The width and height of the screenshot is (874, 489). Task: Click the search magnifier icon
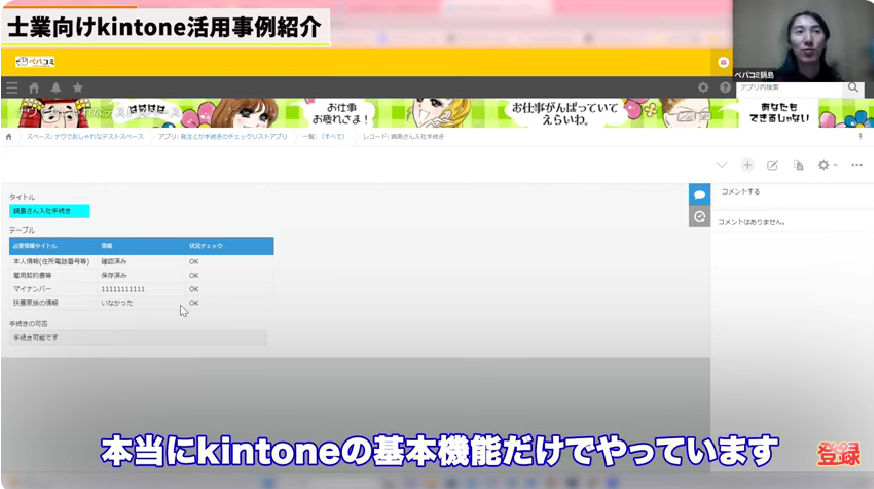(853, 88)
